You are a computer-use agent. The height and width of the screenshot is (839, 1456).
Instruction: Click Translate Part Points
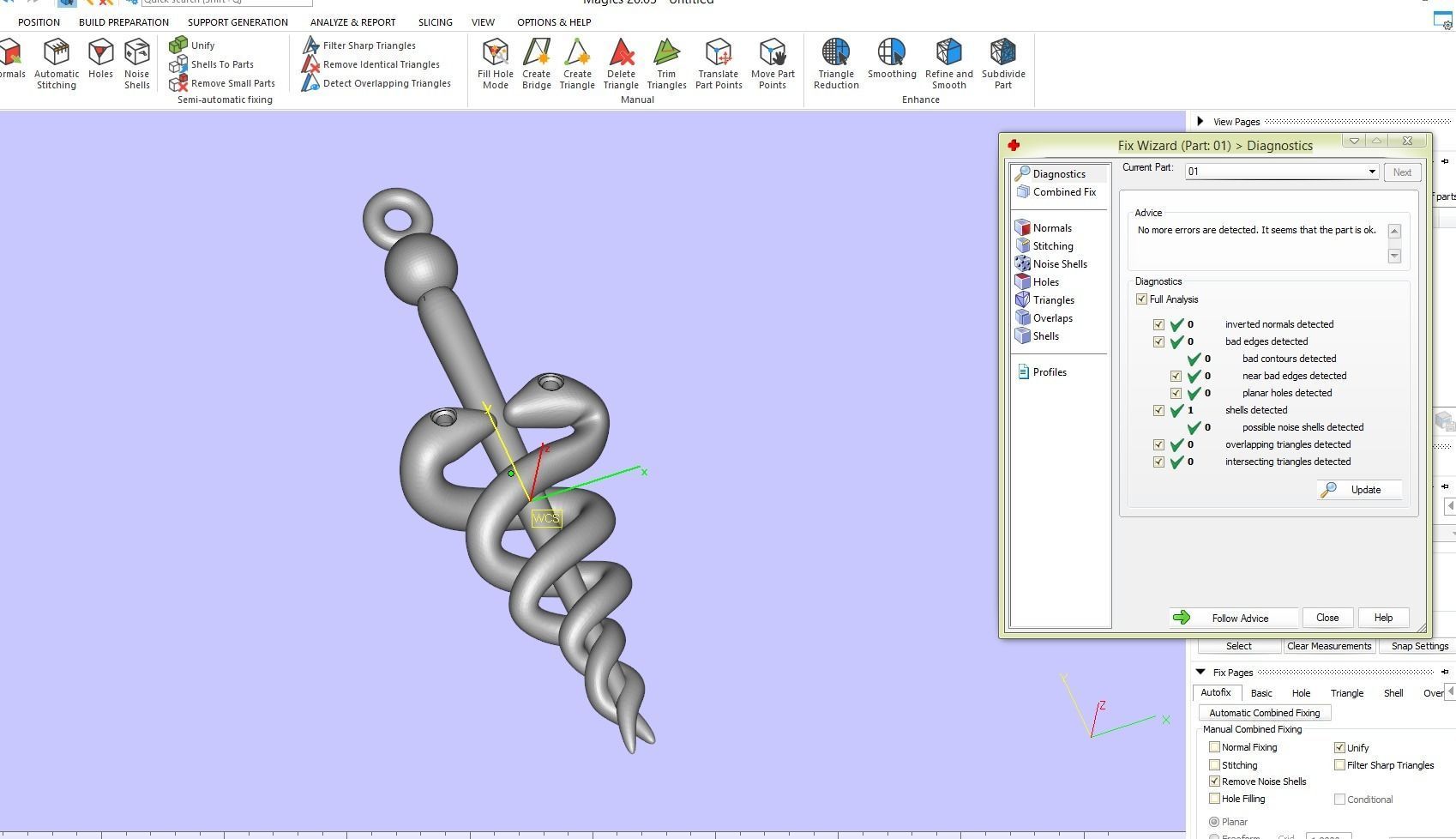pos(719,63)
